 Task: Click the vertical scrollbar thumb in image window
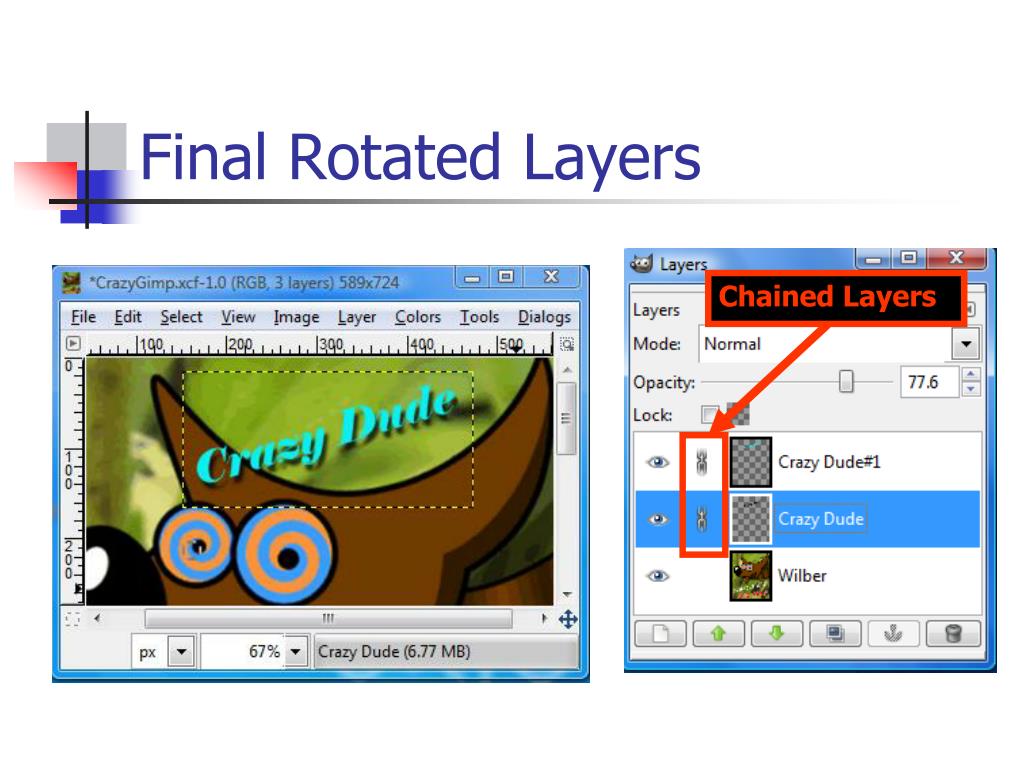pyautogui.click(x=566, y=419)
